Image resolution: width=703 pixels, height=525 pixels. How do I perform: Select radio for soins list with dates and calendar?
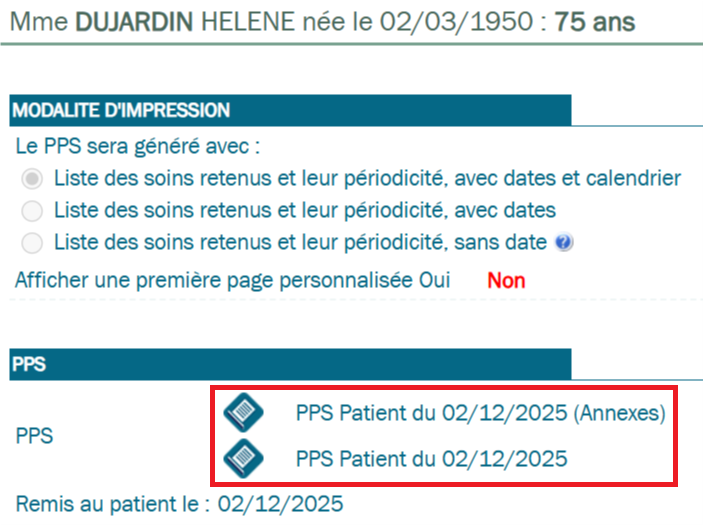(33, 180)
